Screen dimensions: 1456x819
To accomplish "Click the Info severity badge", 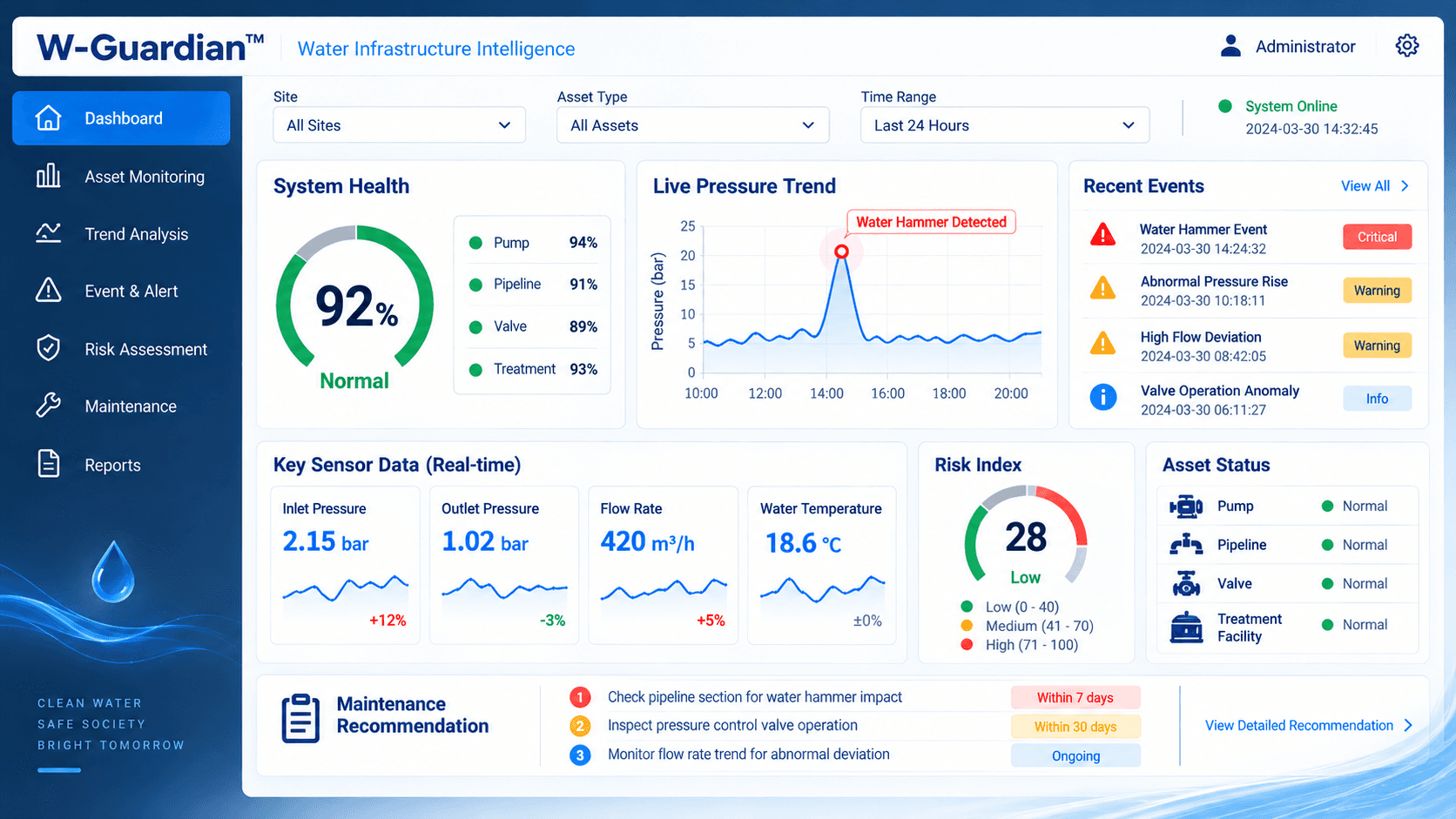I will [x=1377, y=399].
